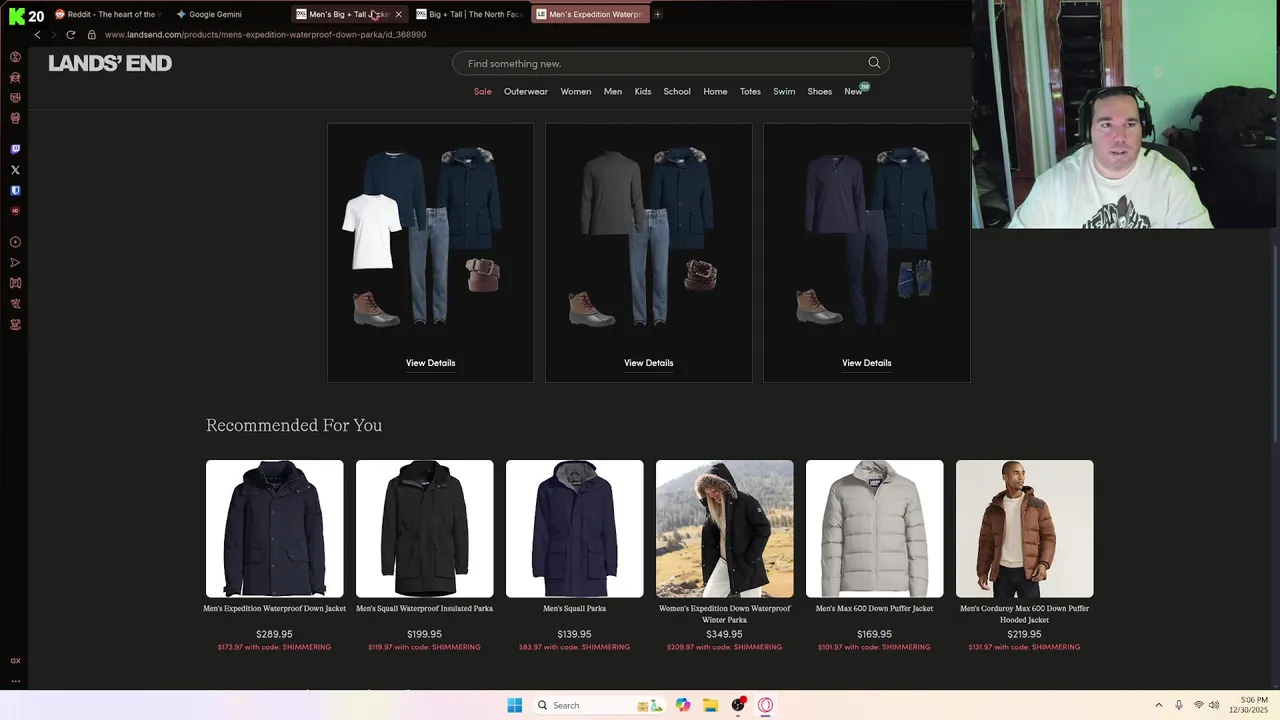The width and height of the screenshot is (1280, 720).
Task: Open the Women menu
Action: [576, 91]
